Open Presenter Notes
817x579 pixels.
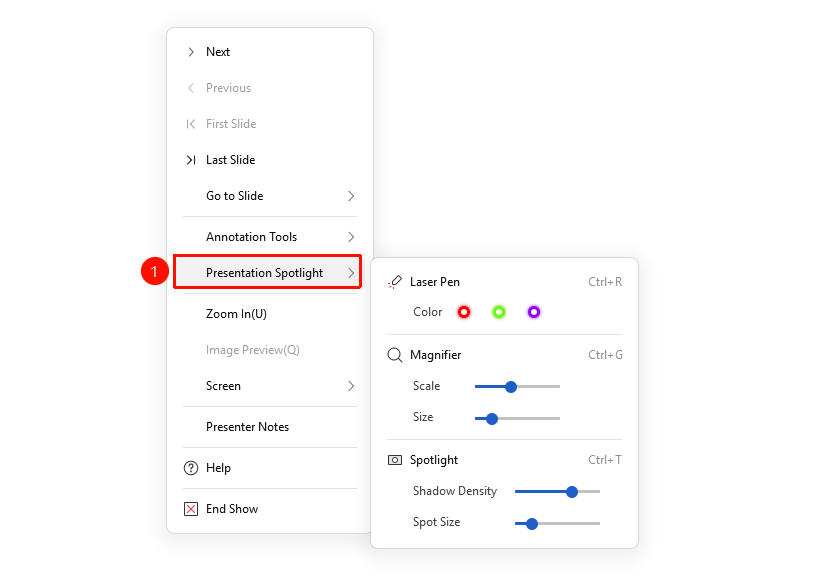[270, 427]
